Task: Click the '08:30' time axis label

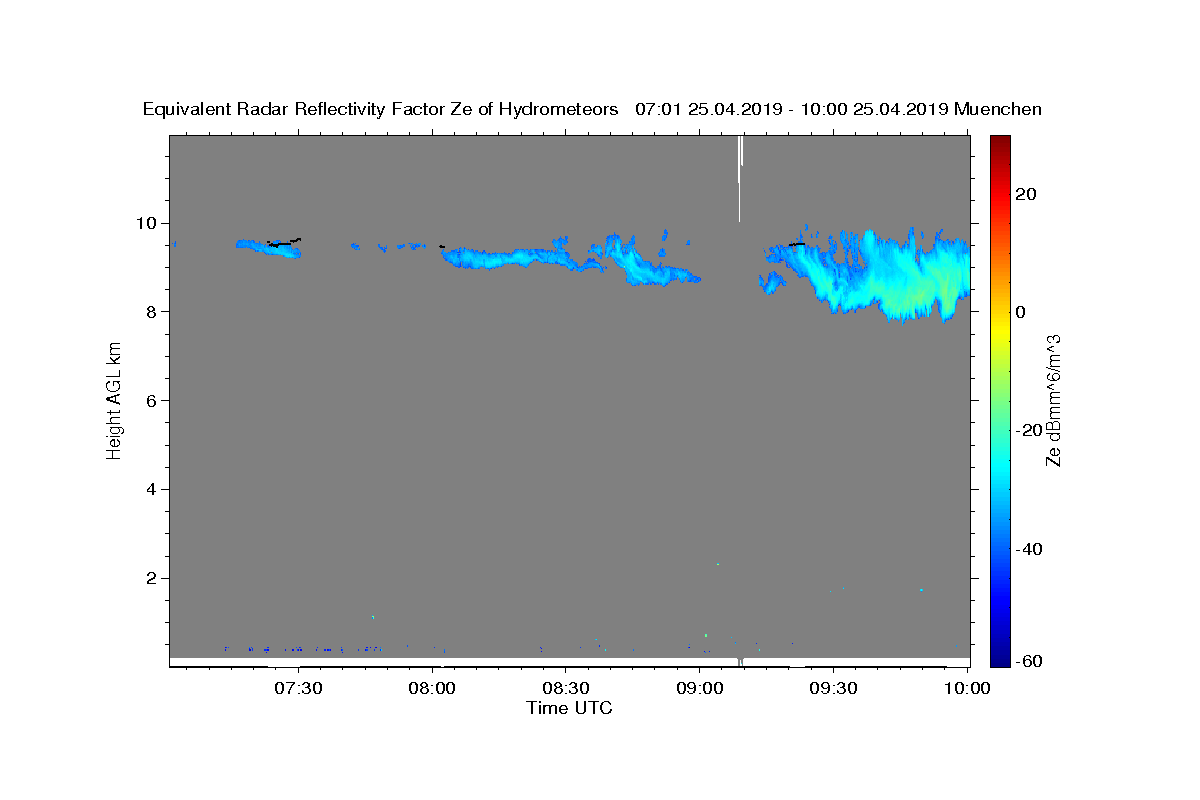Action: (566, 688)
